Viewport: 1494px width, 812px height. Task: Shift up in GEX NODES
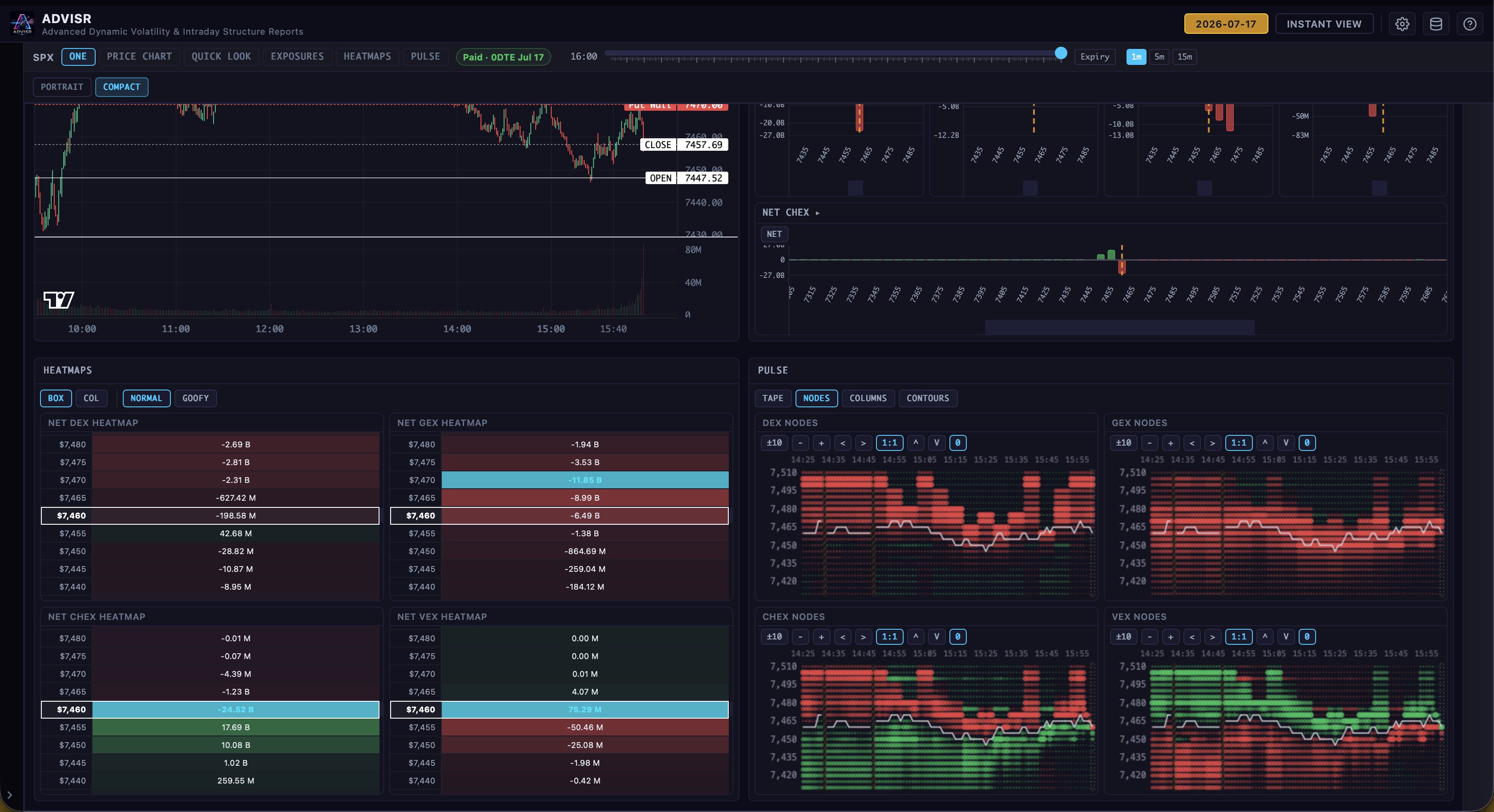(x=1265, y=443)
